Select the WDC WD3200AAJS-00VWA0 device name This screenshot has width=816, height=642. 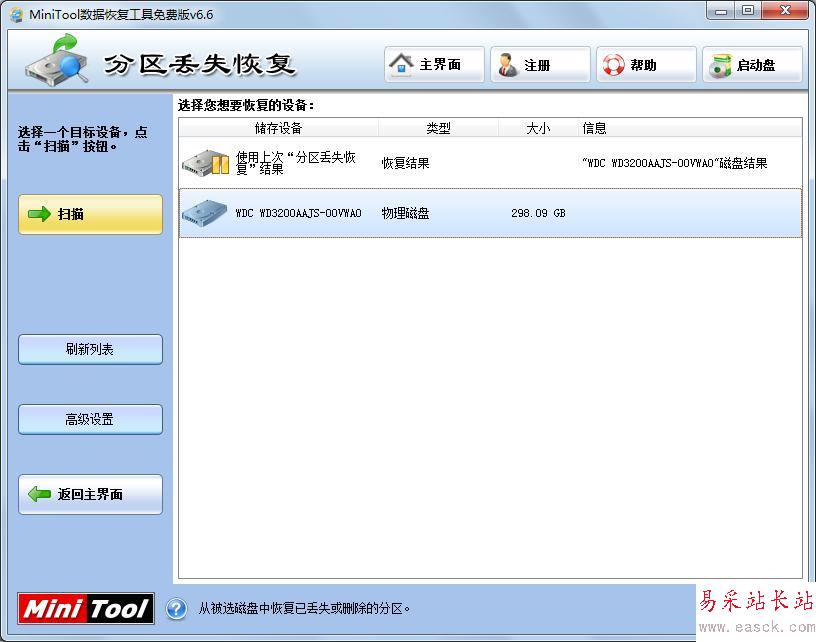[x=298, y=213]
